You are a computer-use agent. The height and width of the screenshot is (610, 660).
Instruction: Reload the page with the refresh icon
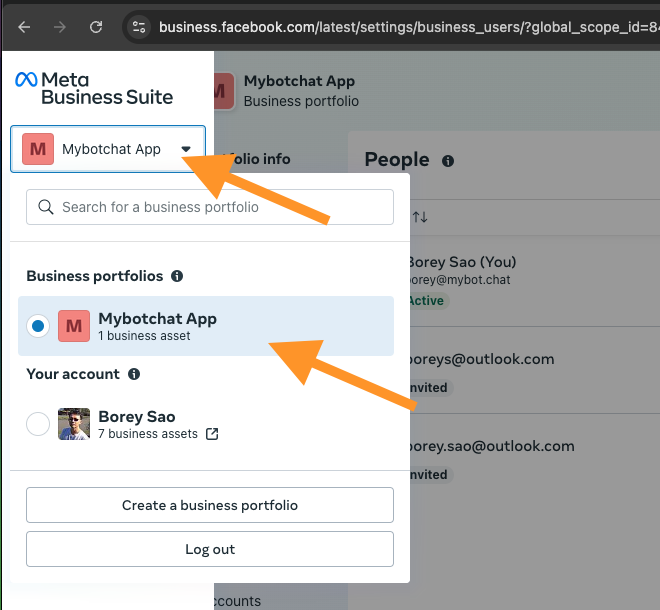pos(96,27)
